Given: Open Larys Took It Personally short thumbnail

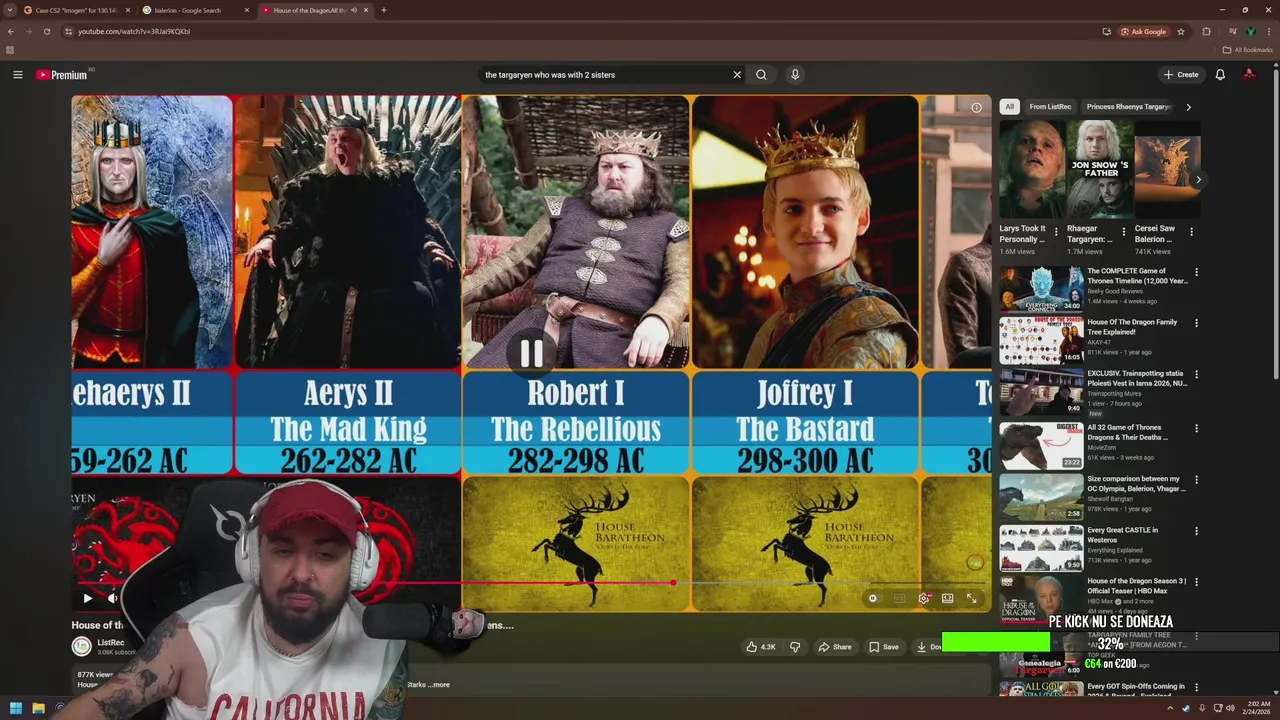Looking at the screenshot, I should [x=1032, y=170].
